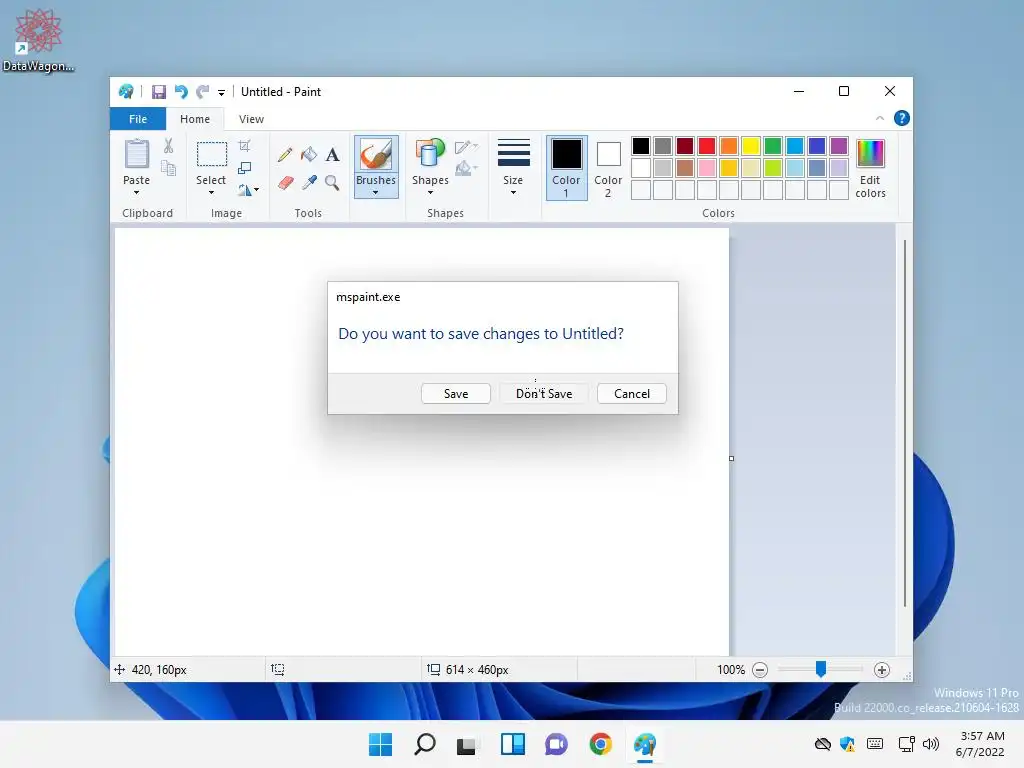The width and height of the screenshot is (1024, 768).
Task: Click the Windows Security tray icon
Action: coord(848,744)
